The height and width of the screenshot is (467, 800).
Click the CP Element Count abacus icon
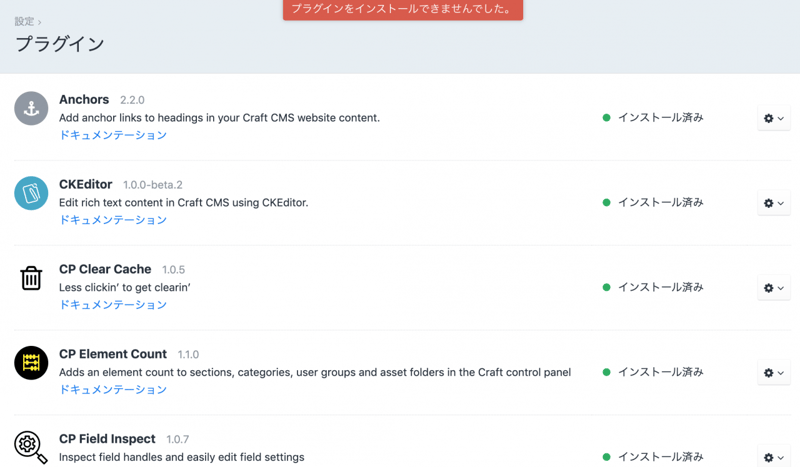click(x=31, y=363)
